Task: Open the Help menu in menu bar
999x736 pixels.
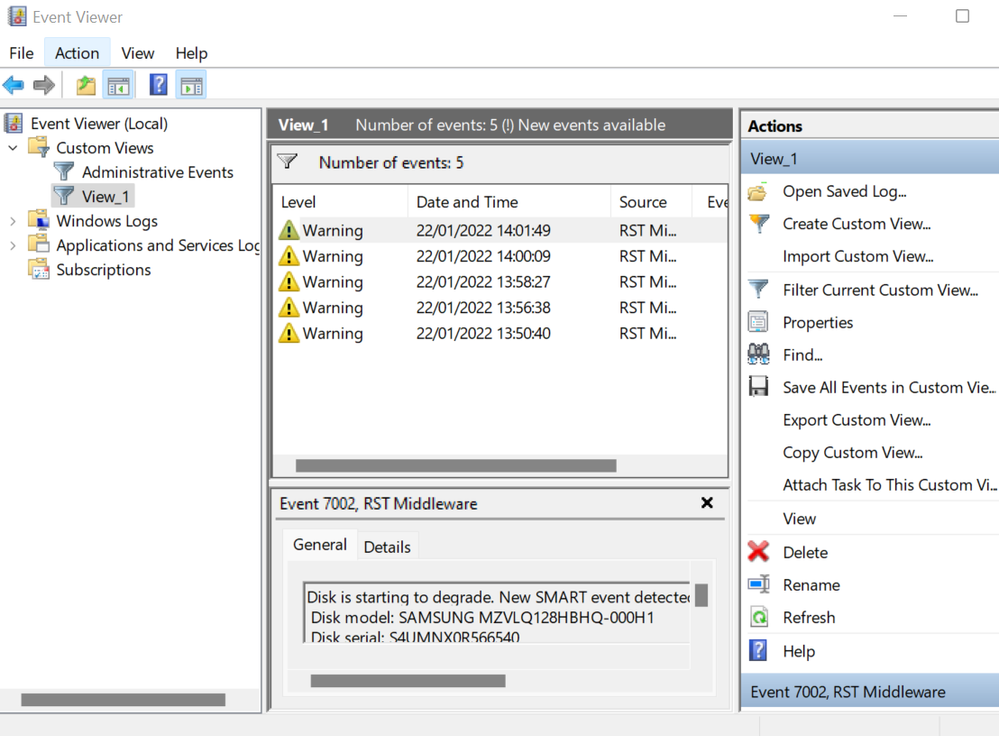Action: pos(192,53)
